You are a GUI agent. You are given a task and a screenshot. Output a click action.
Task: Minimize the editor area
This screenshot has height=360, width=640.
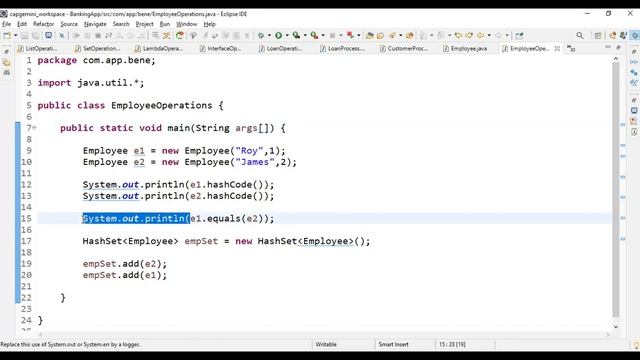point(608,48)
